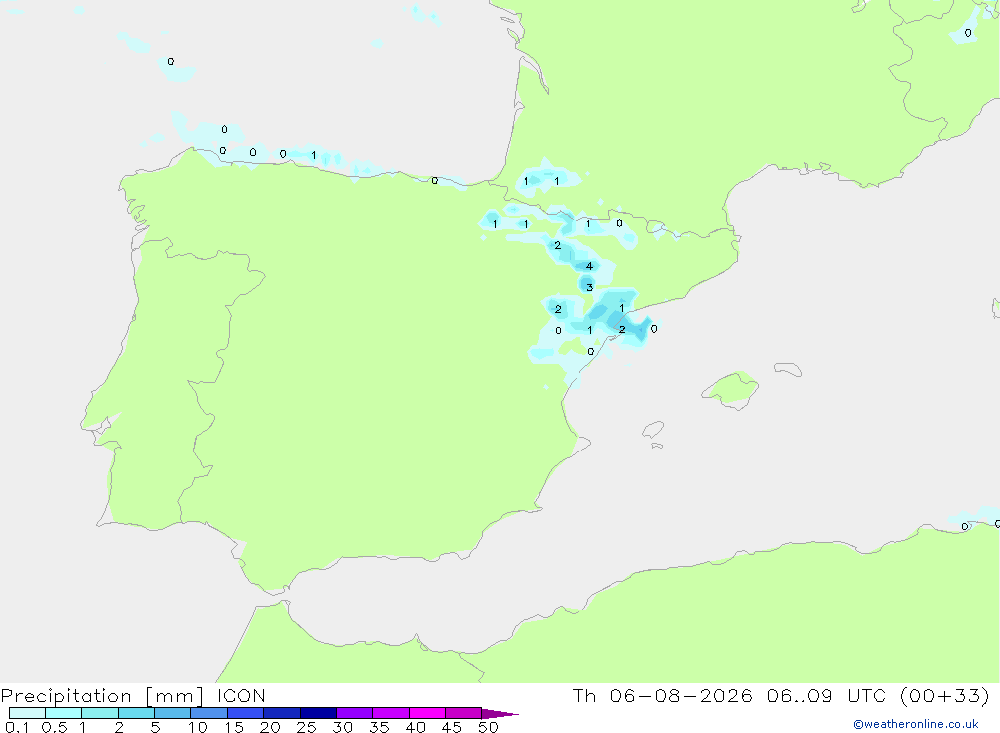Click the legend arrow tip beyond 50
The image size is (1000, 733).
click(x=501, y=713)
